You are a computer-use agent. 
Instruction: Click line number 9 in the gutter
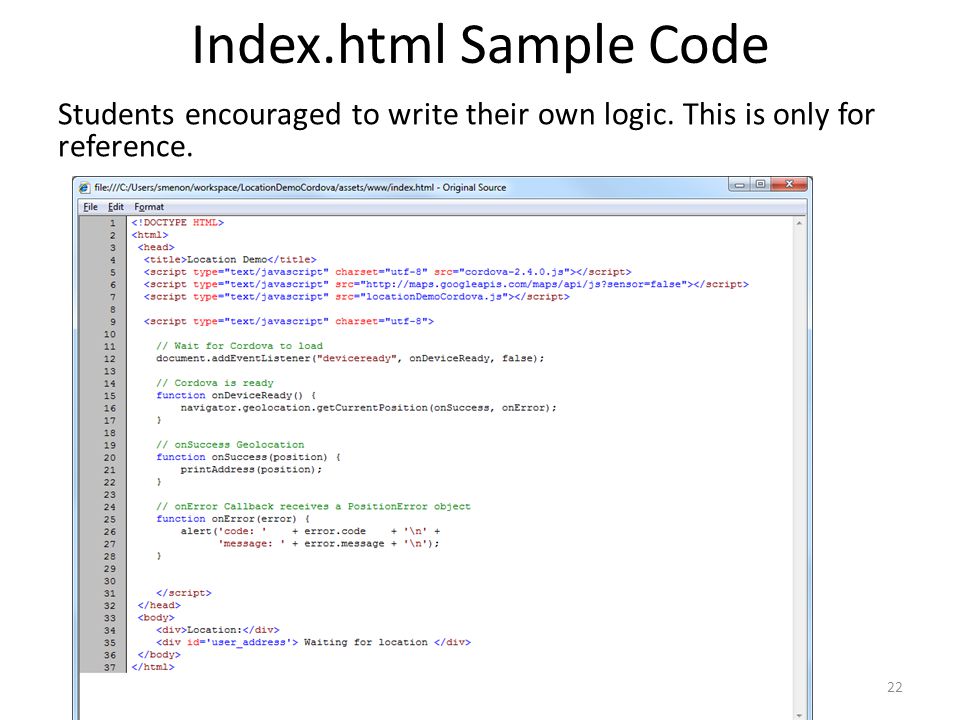[113, 321]
